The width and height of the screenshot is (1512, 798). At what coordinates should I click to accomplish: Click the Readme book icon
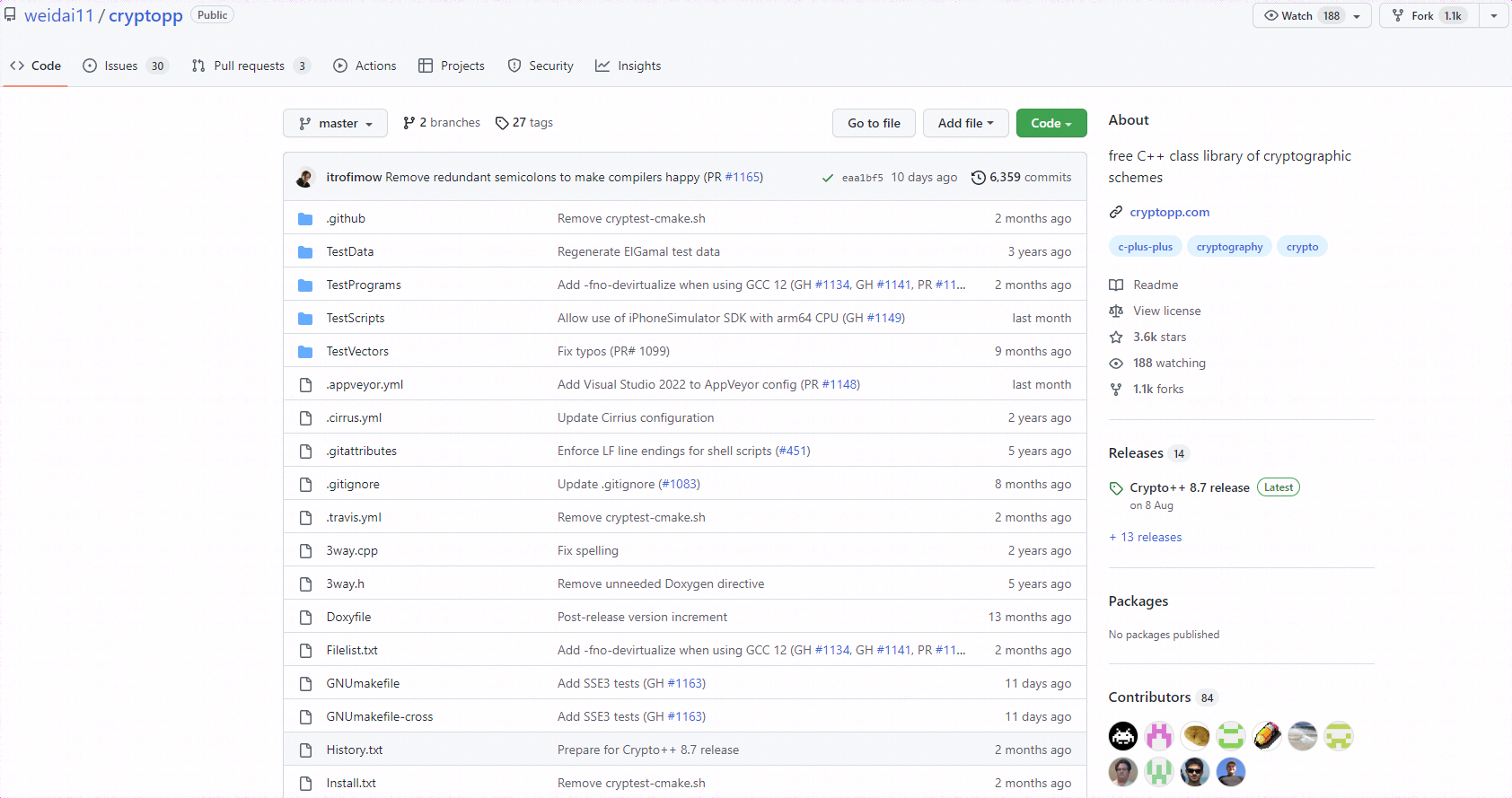1116,285
